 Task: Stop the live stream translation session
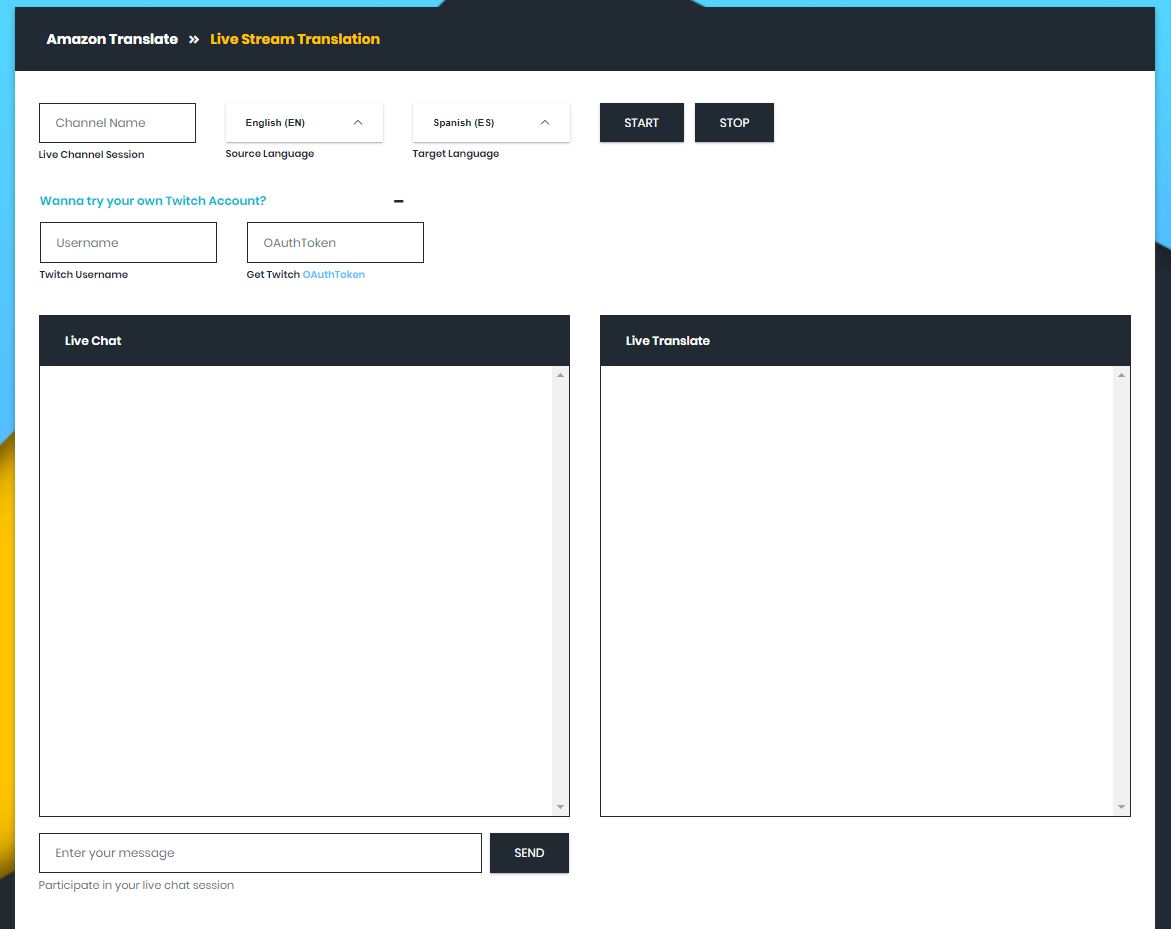(x=734, y=122)
